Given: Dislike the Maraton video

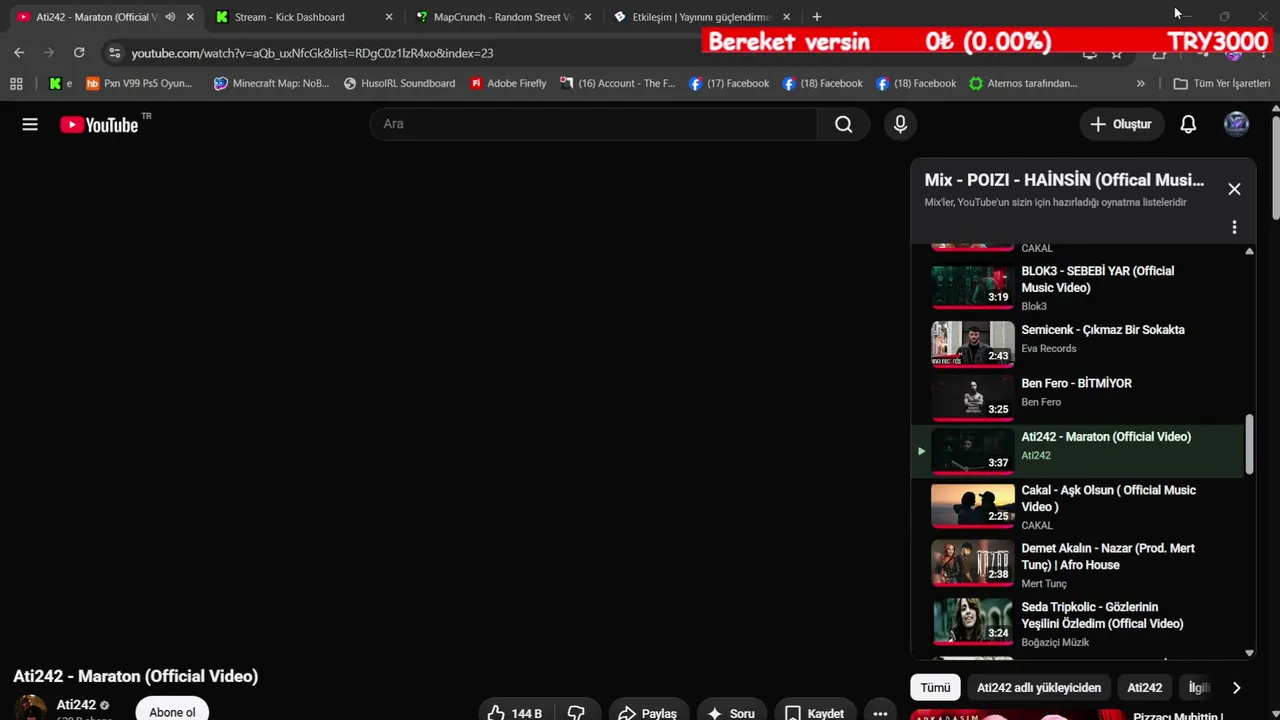Looking at the screenshot, I should tap(576, 713).
